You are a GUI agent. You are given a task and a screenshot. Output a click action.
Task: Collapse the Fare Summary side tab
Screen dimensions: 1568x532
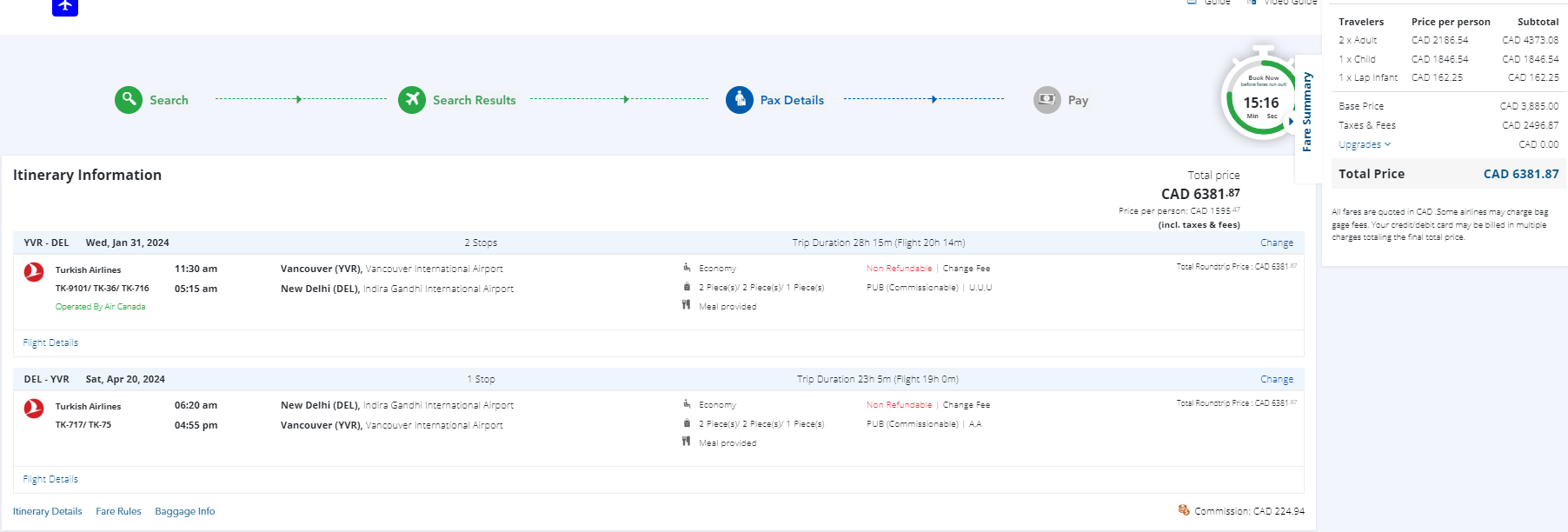tap(1306, 113)
